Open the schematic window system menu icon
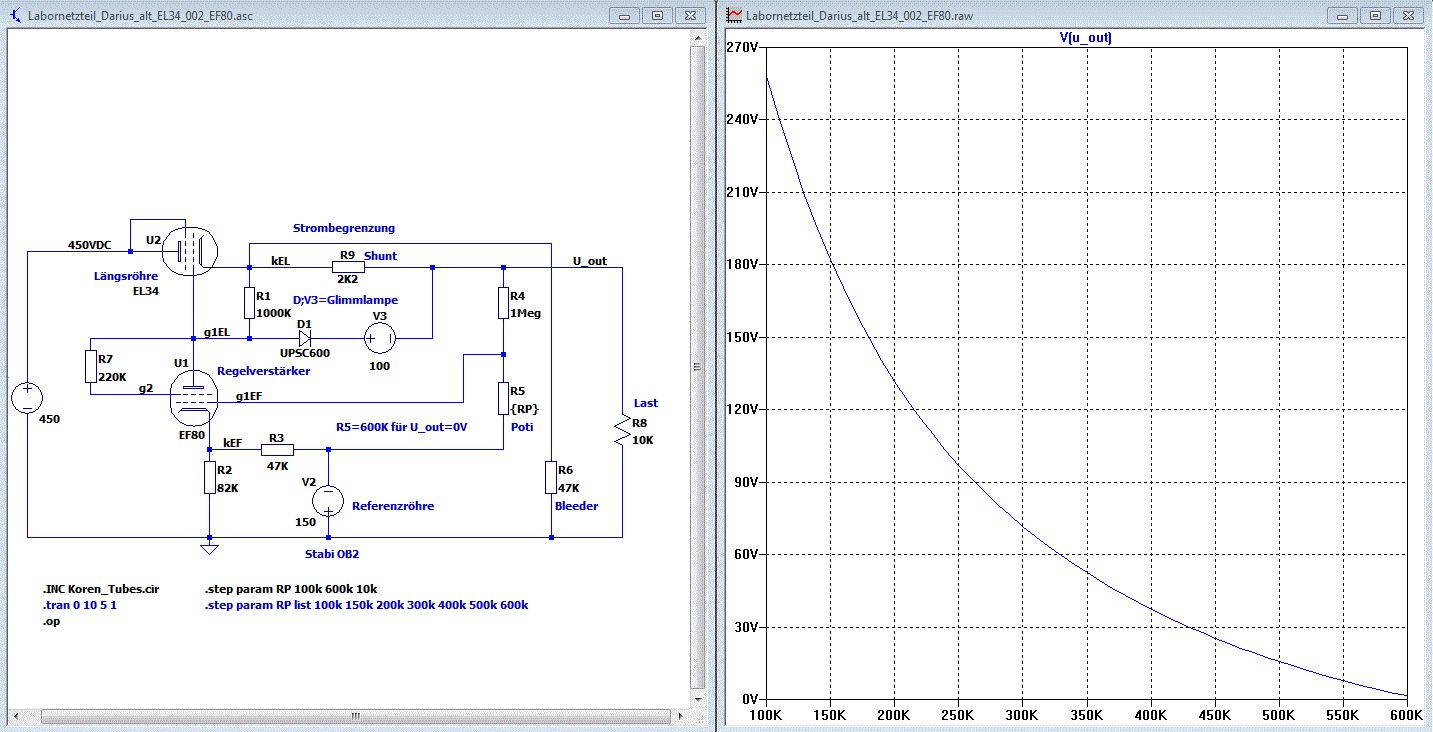This screenshot has height=732, width=1433. 17,16
